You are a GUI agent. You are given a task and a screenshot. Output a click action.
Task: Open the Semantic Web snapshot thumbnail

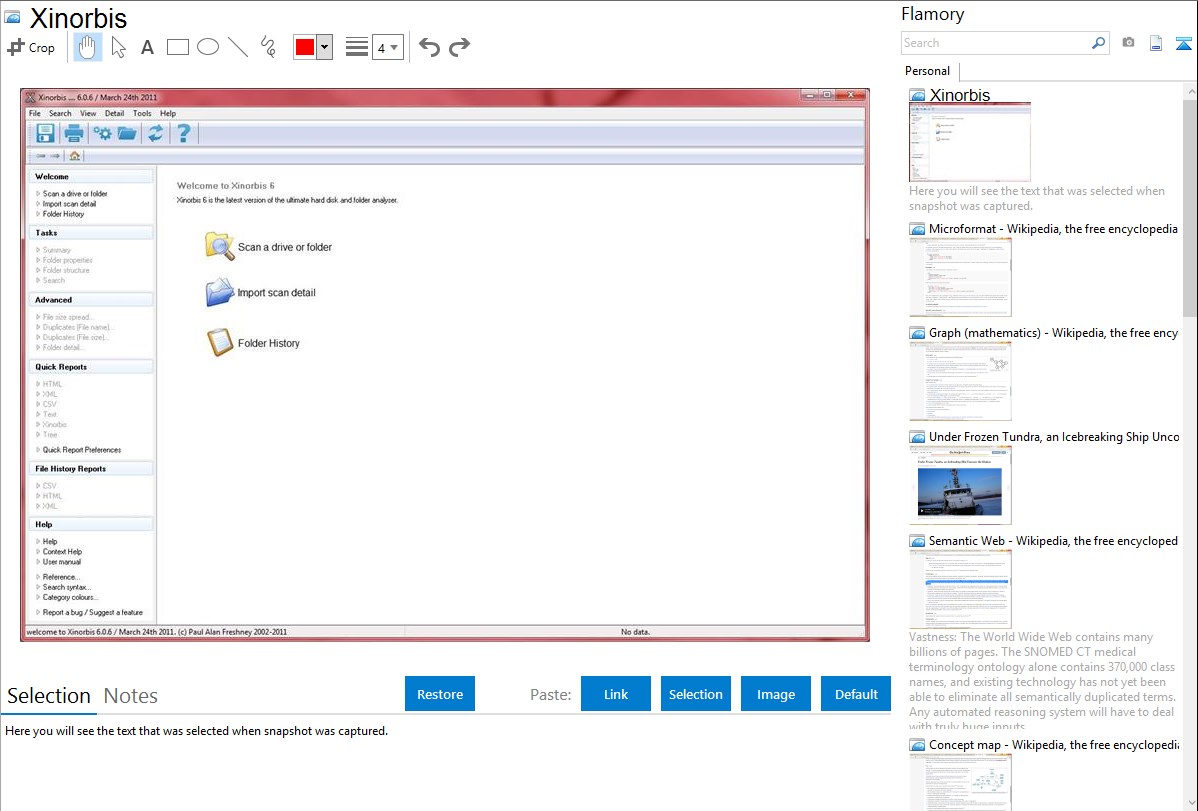[x=960, y=588]
